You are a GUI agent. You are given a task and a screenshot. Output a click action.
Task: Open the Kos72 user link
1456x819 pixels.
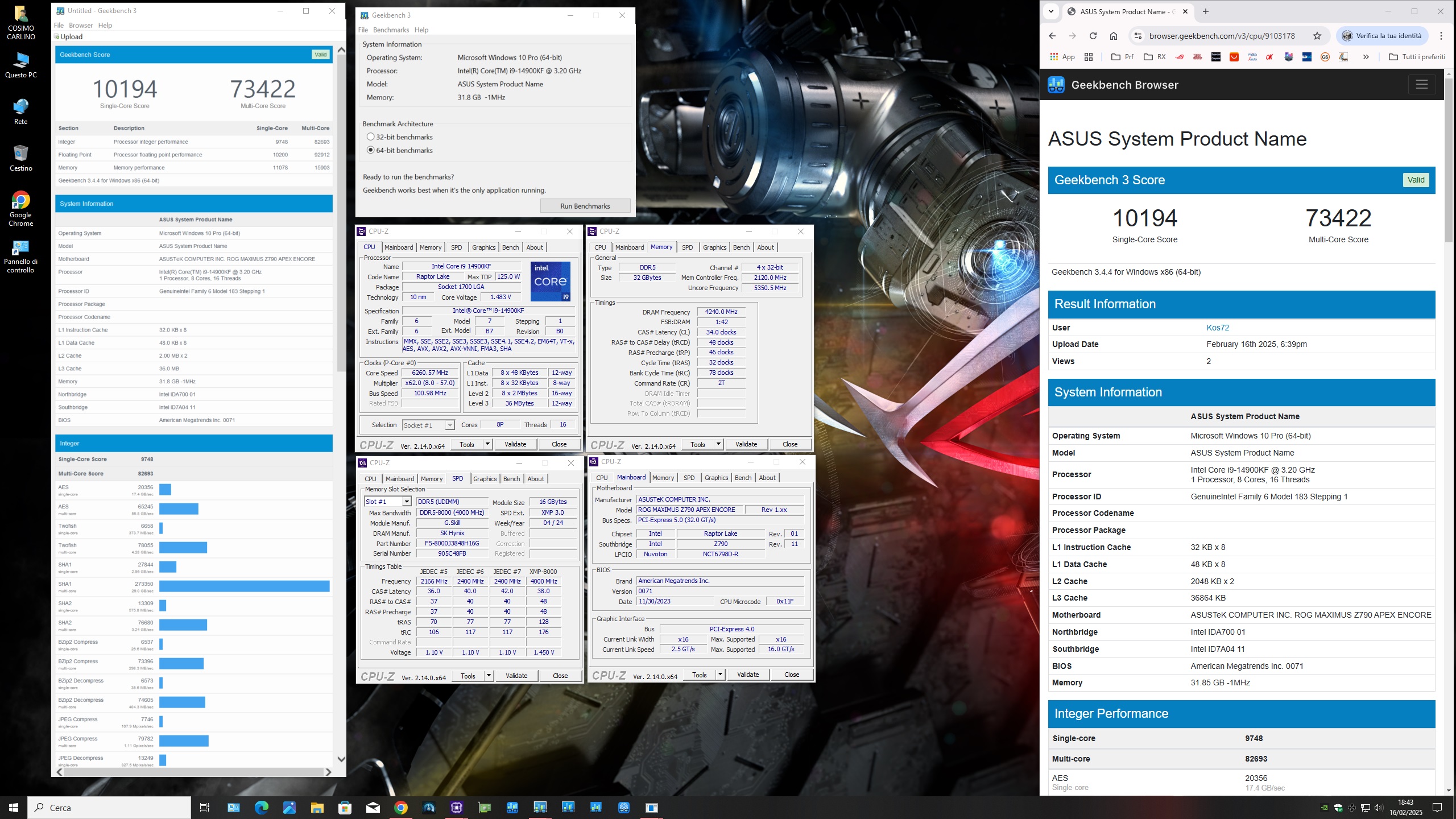coord(1218,328)
